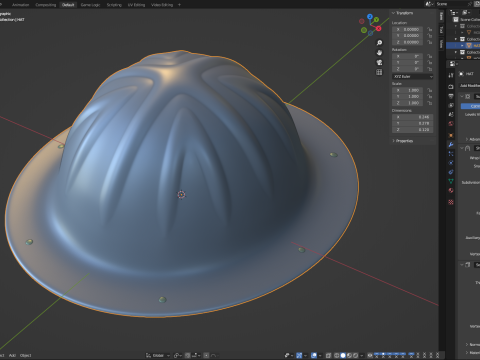Open Object Constraints properties tab icon
480x360 pixels.
pos(451,172)
